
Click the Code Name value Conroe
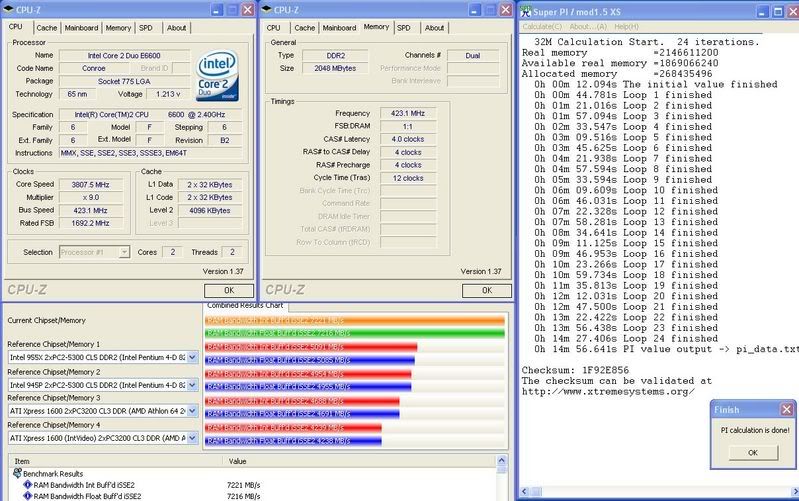pyautogui.click(x=94, y=68)
